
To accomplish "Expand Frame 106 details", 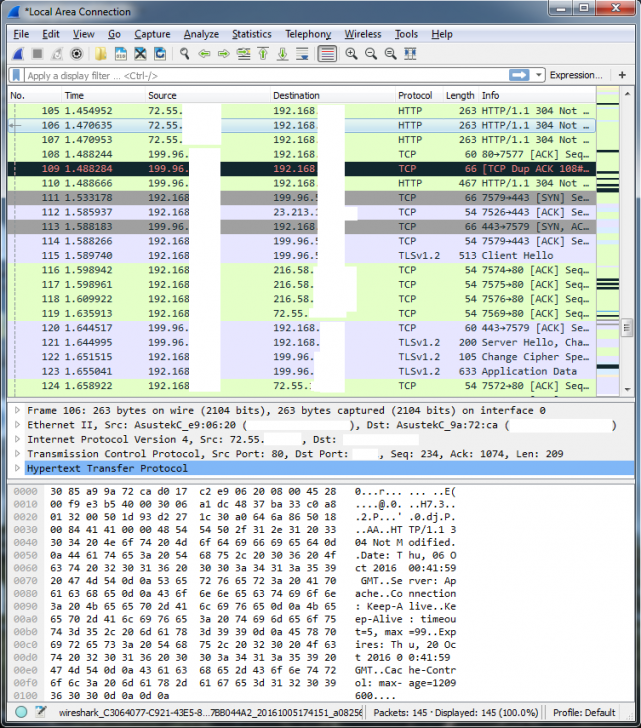I will point(17,410).
